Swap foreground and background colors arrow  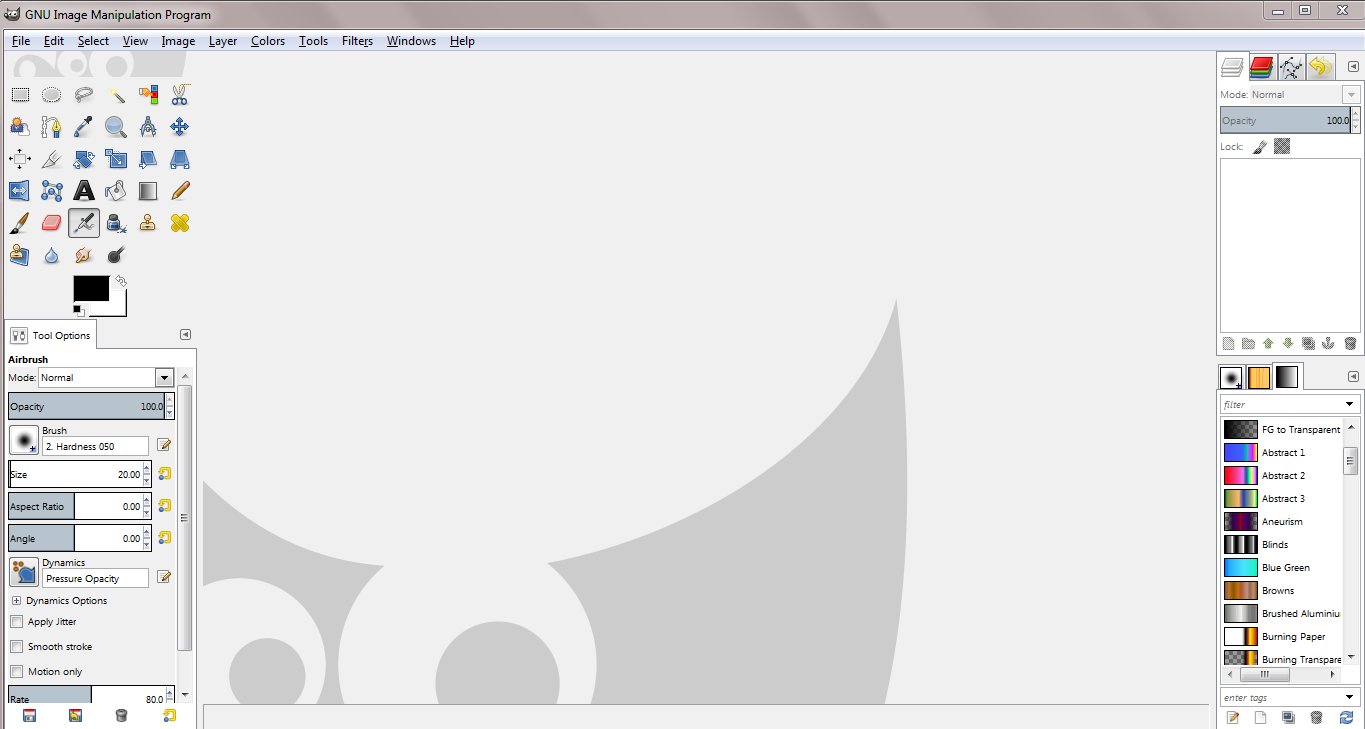coord(121,281)
